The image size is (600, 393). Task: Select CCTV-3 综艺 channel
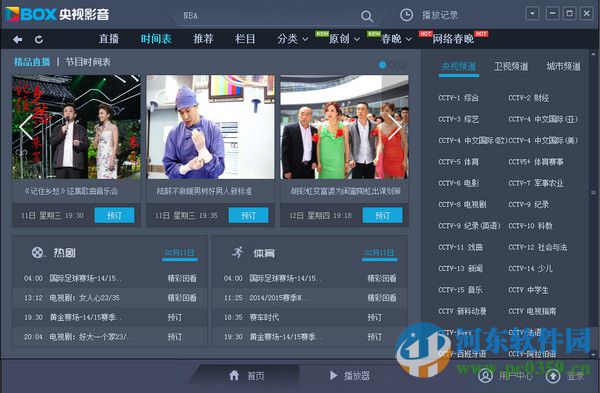point(458,119)
